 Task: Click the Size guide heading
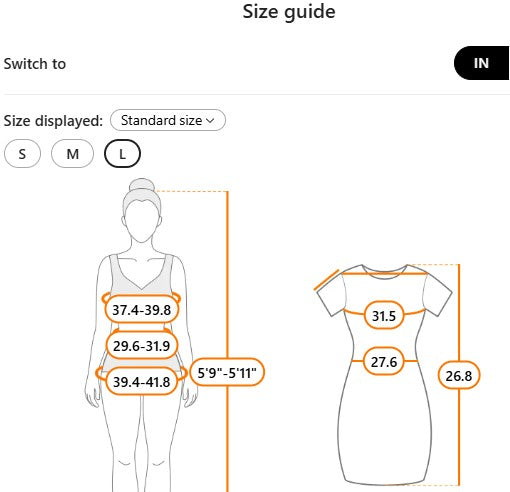click(289, 12)
